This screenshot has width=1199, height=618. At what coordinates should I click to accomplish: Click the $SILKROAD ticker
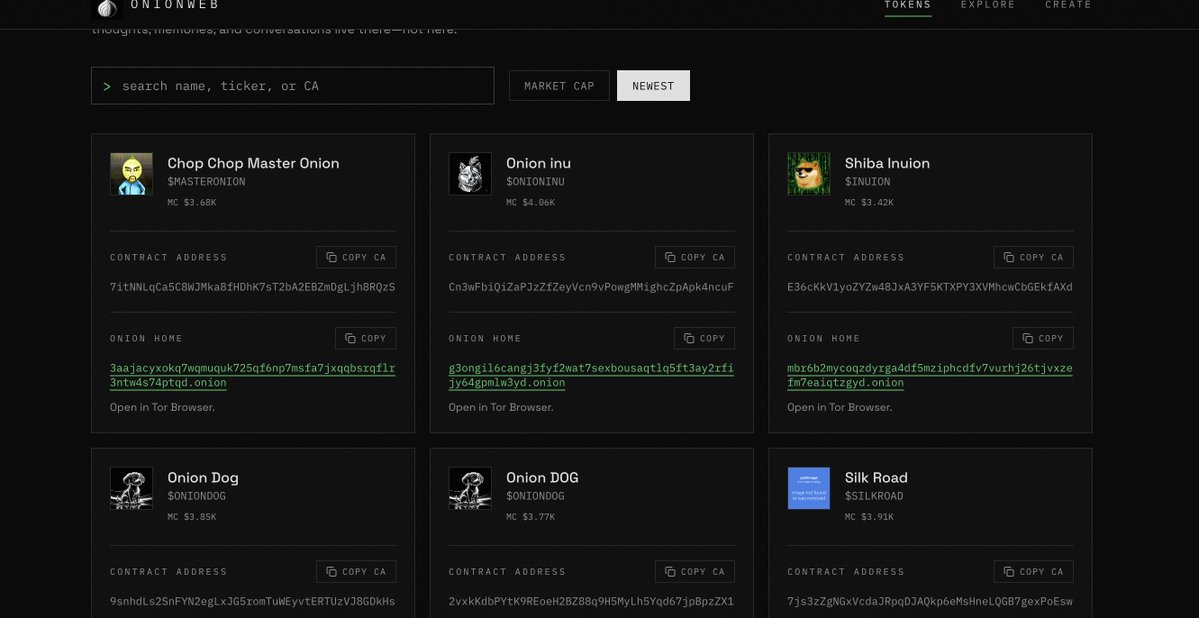[x=874, y=496]
